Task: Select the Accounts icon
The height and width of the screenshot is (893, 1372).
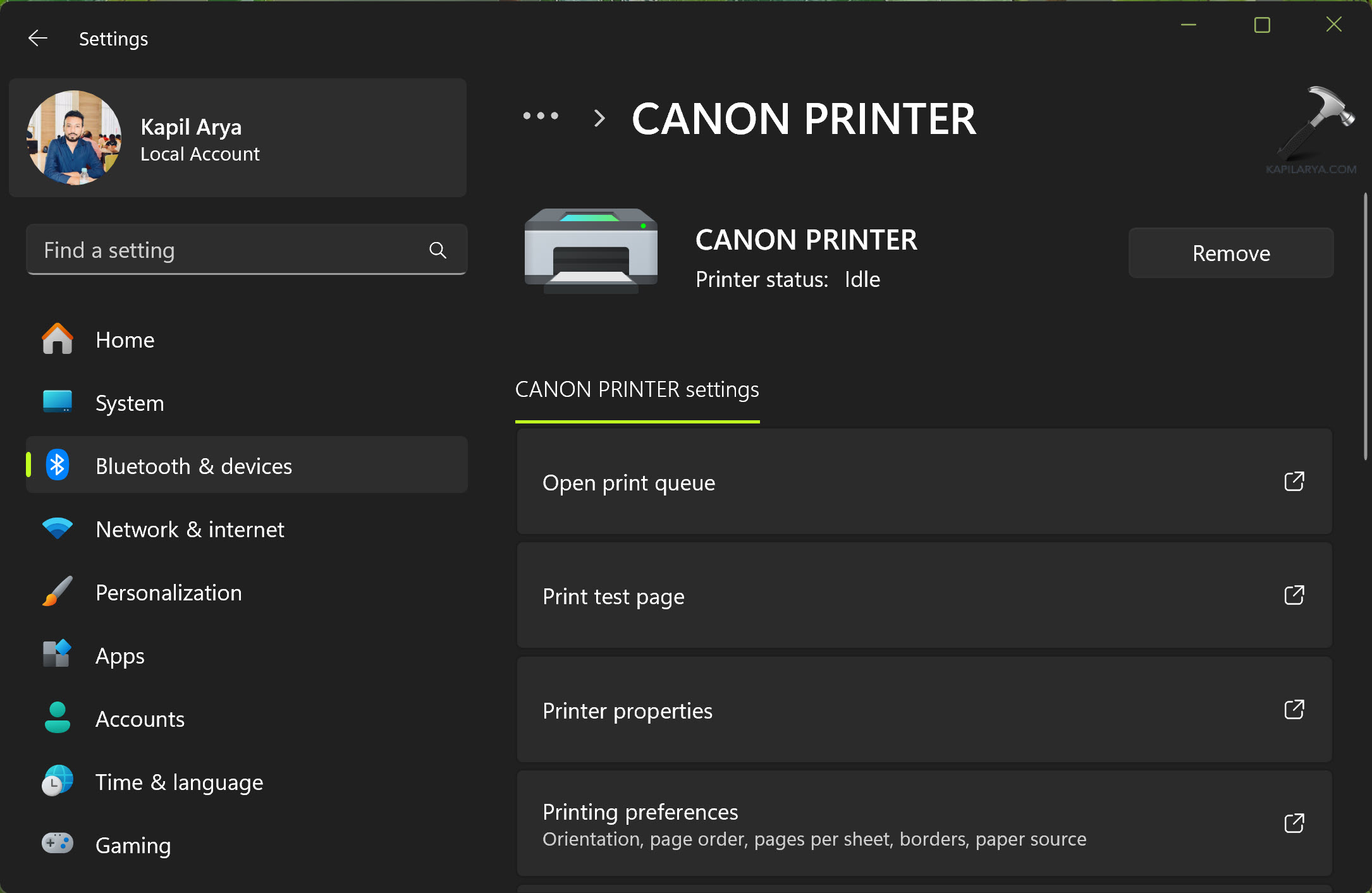Action: (x=57, y=718)
